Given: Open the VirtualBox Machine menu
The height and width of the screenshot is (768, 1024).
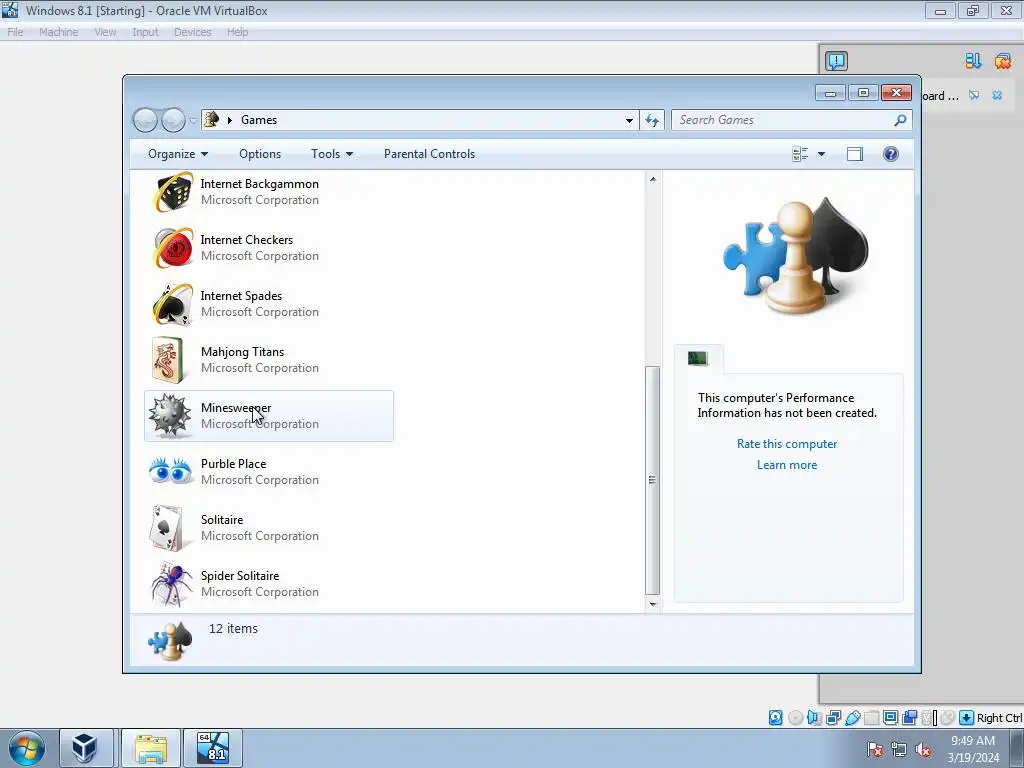Looking at the screenshot, I should [59, 32].
